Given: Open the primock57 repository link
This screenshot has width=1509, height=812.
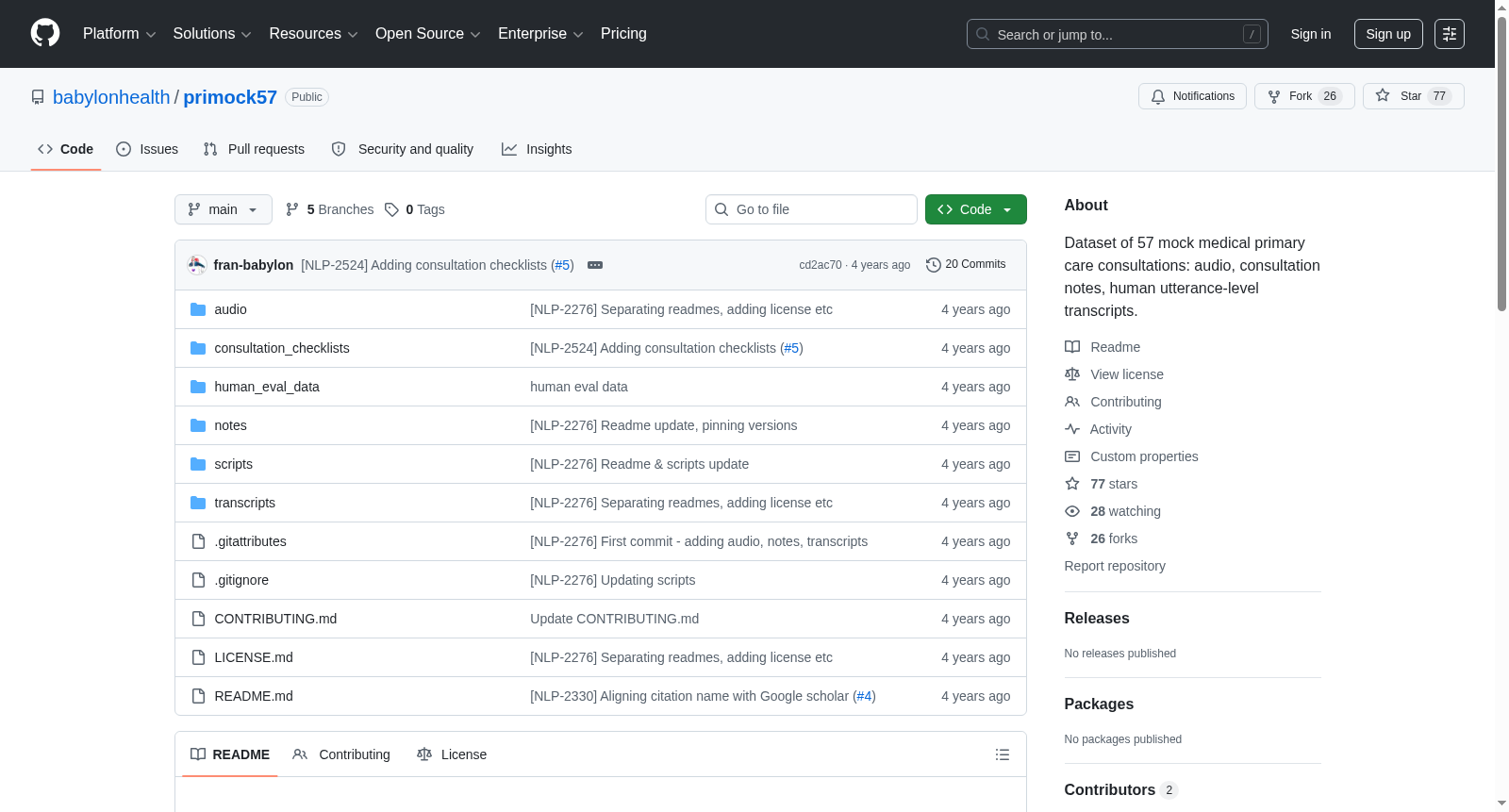Looking at the screenshot, I should click(x=230, y=97).
